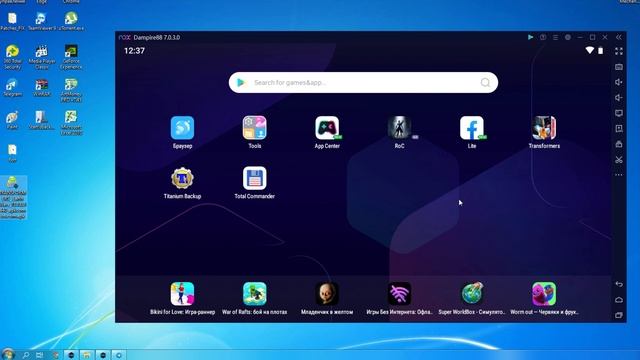The height and width of the screenshot is (360, 640).
Task: Select the Telegram desktop shortcut
Action: pyautogui.click(x=12, y=88)
